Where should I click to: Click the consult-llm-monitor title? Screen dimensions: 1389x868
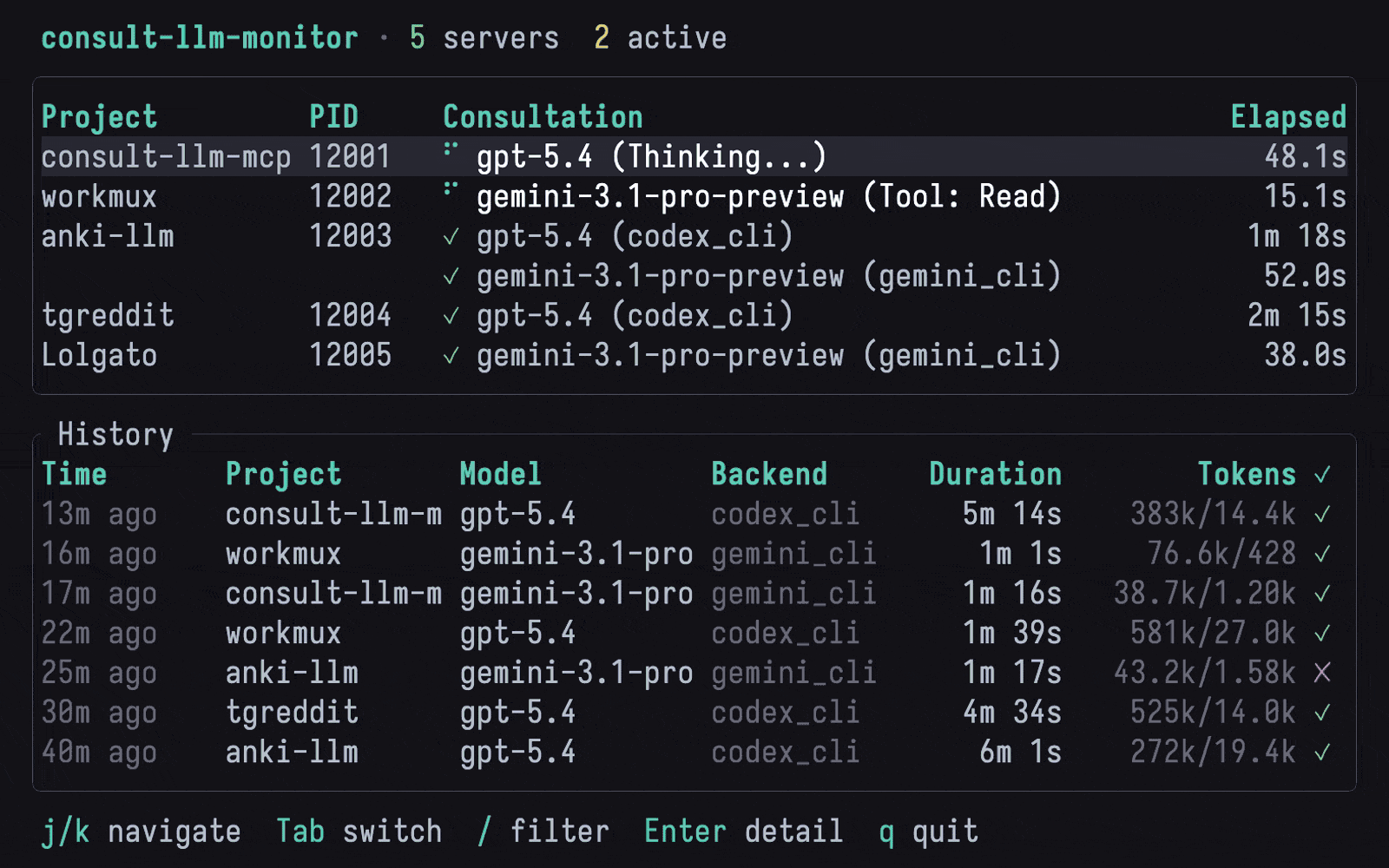[200, 37]
